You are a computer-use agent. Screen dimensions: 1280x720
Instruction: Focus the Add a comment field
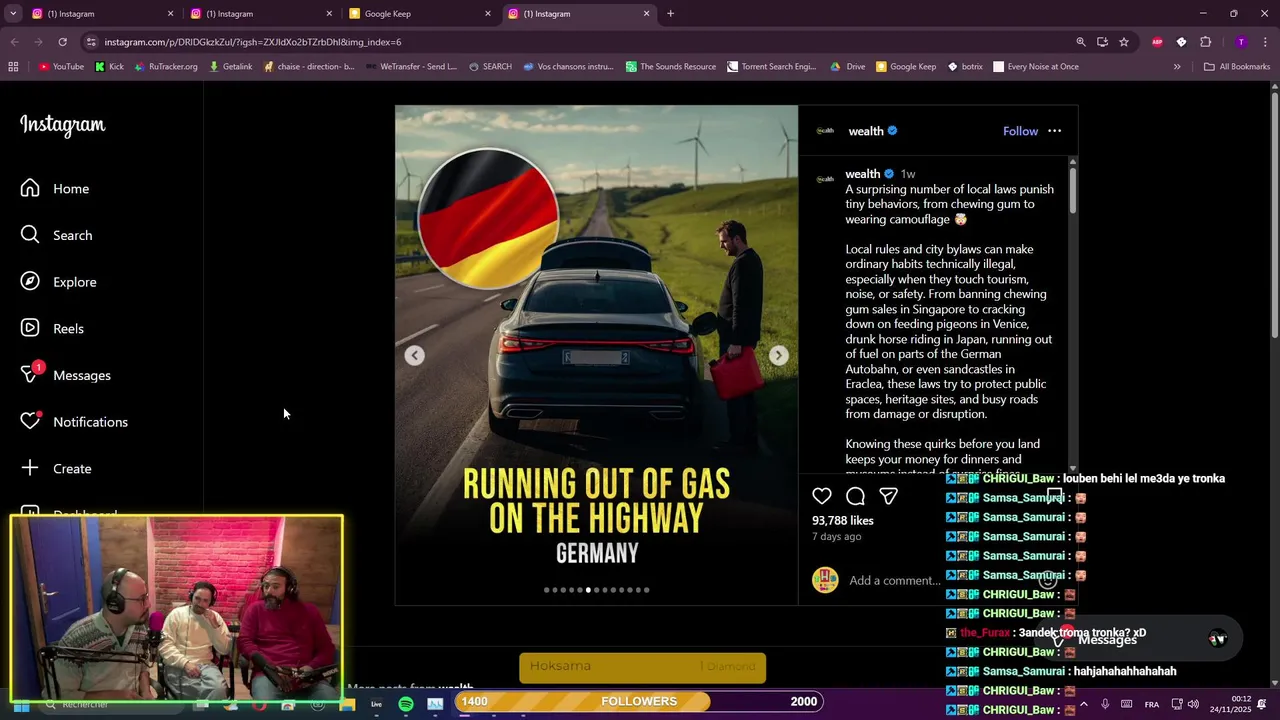894,580
